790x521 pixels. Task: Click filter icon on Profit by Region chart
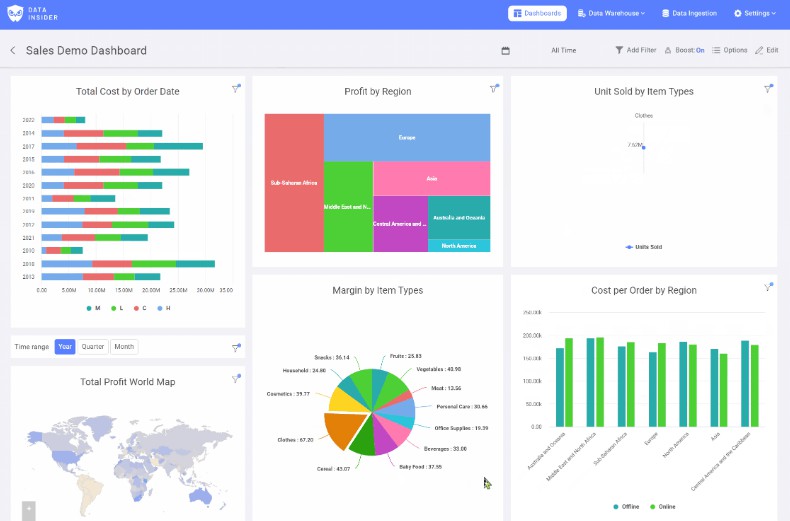[493, 89]
